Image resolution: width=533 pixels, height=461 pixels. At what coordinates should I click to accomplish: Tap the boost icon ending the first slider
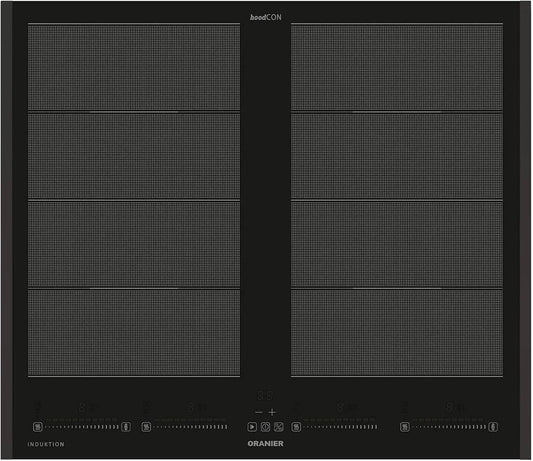pyautogui.click(x=126, y=427)
